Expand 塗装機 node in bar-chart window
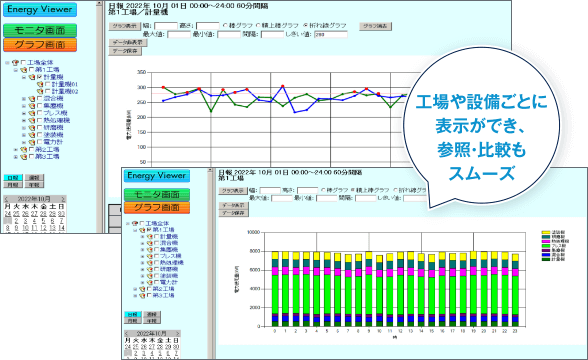The width and height of the screenshot is (588, 360). tap(142, 276)
